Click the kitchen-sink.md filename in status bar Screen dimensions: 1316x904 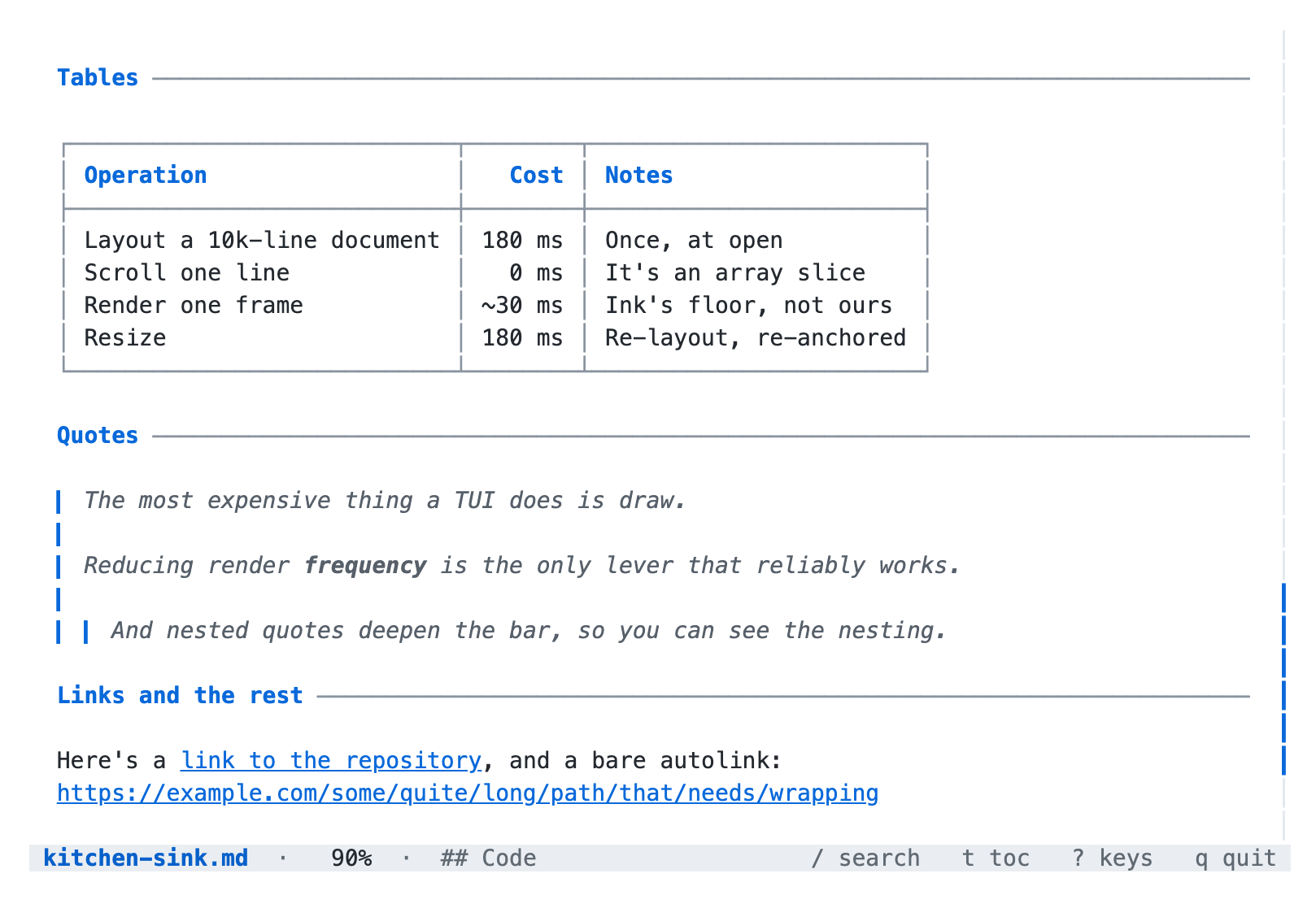pyautogui.click(x=146, y=858)
